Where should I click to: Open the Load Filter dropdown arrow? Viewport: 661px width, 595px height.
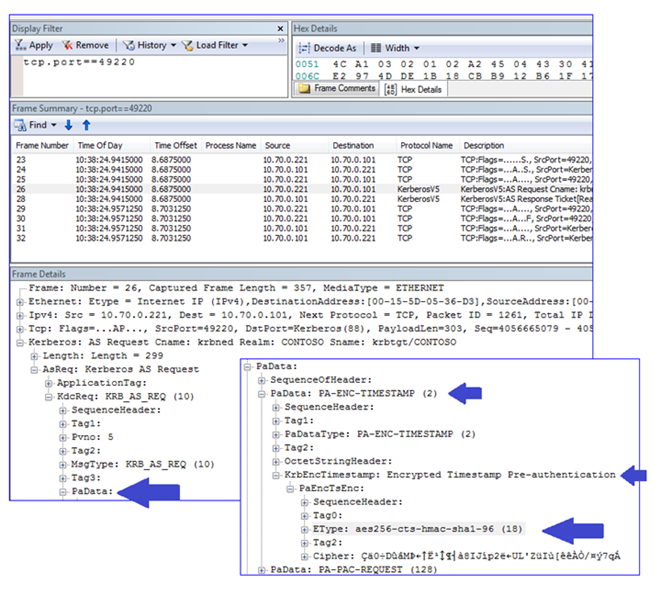(x=245, y=45)
